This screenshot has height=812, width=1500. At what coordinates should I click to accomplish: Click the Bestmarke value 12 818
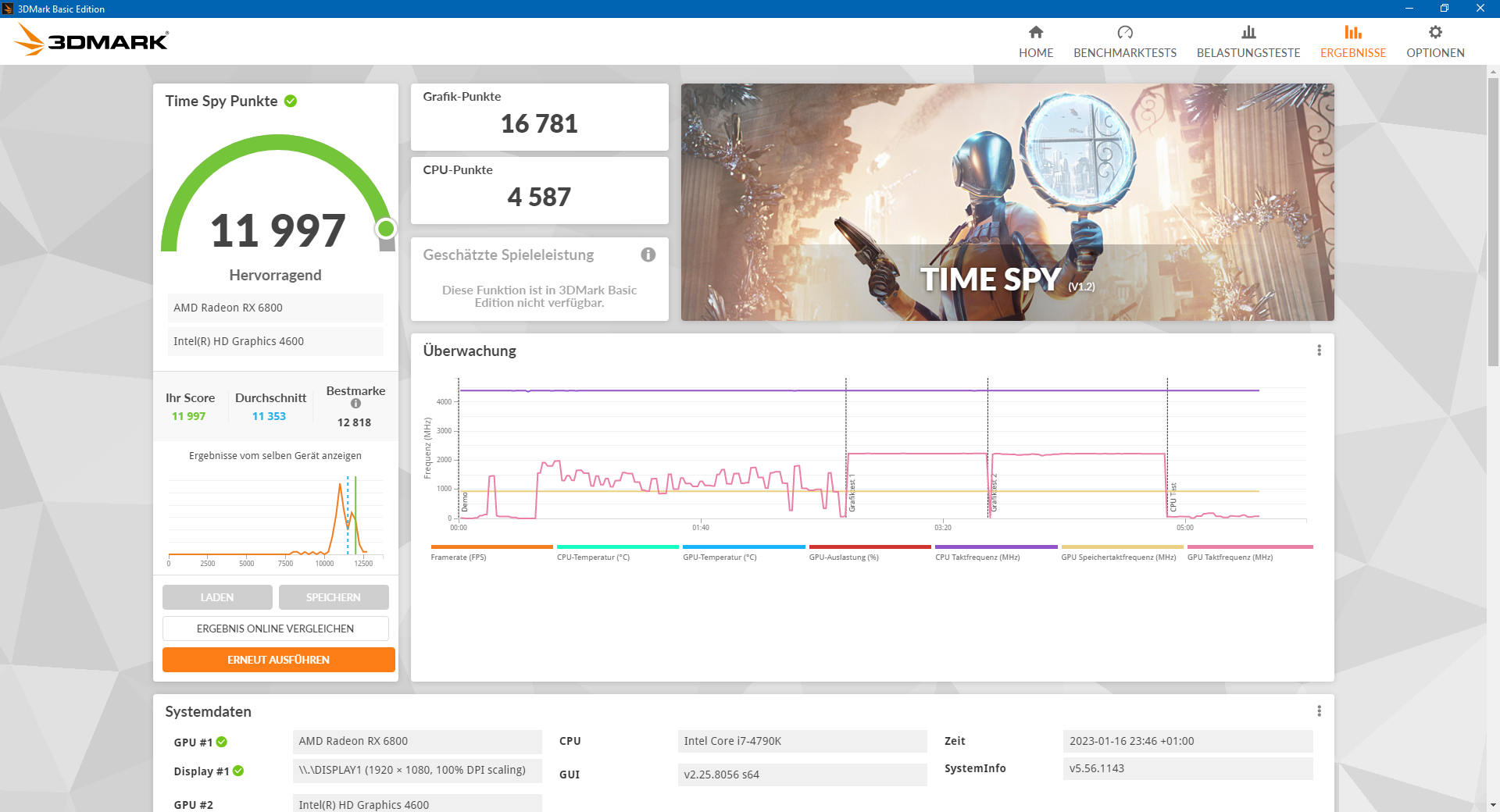[354, 422]
